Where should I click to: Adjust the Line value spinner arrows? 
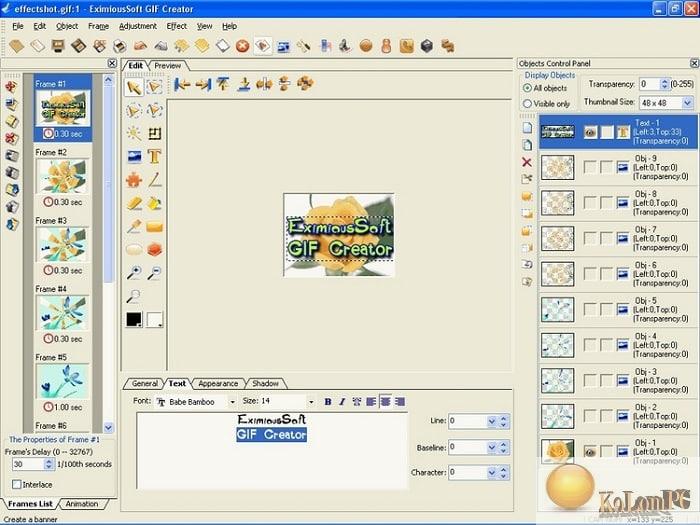click(503, 421)
